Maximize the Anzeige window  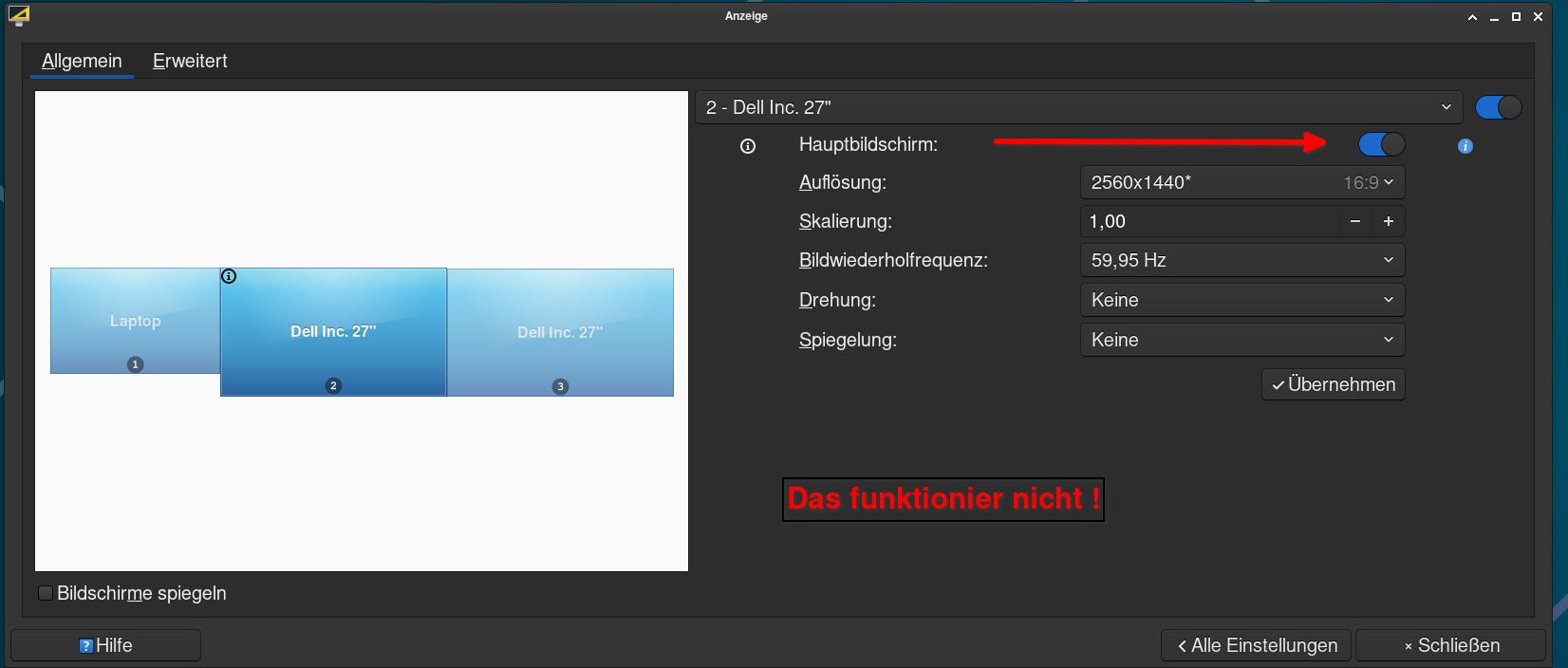coord(1516,17)
